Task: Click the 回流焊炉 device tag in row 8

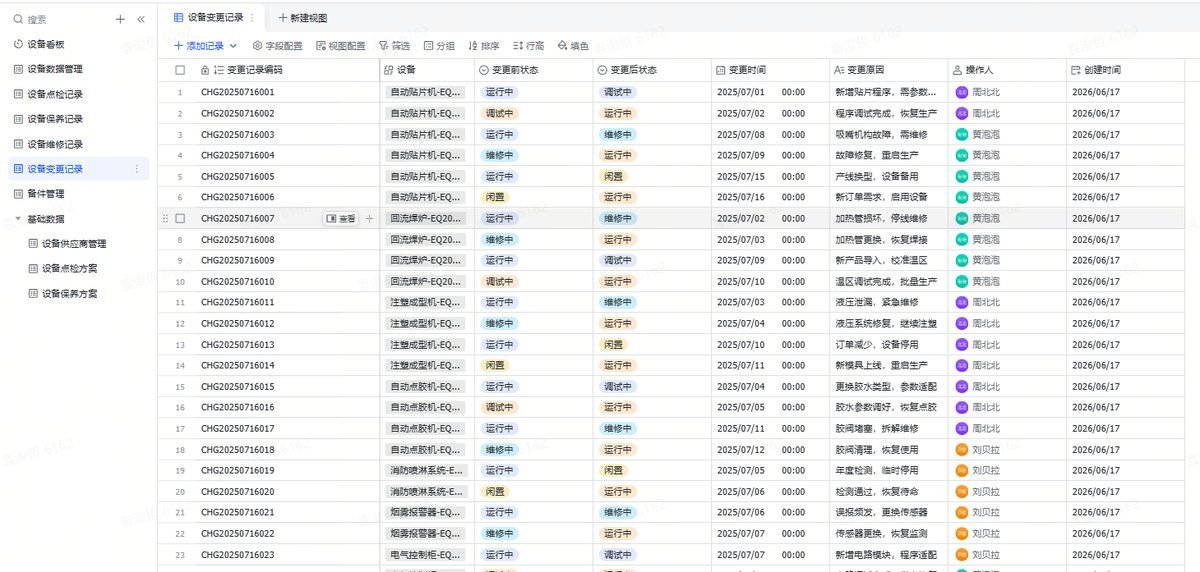Action: tap(426, 239)
